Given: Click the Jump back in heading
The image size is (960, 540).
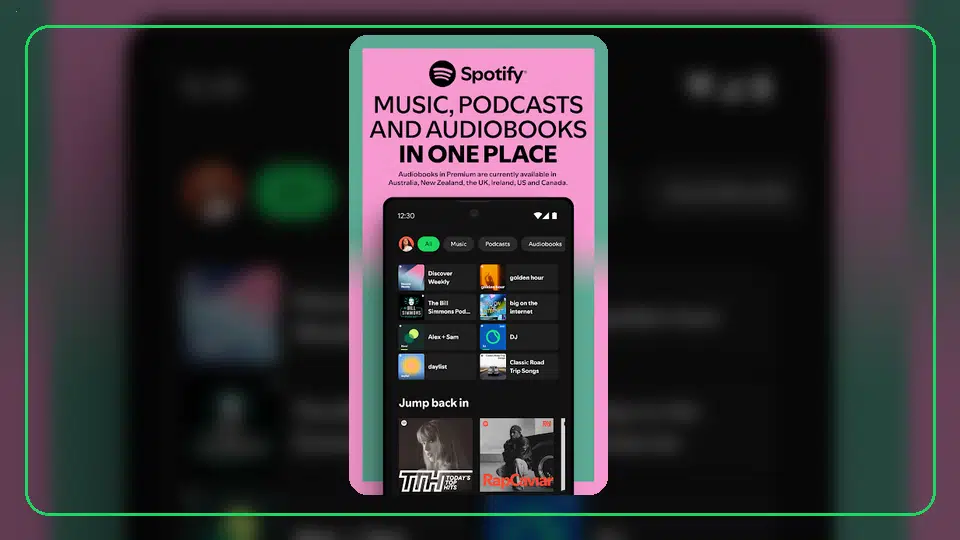Looking at the screenshot, I should (433, 403).
